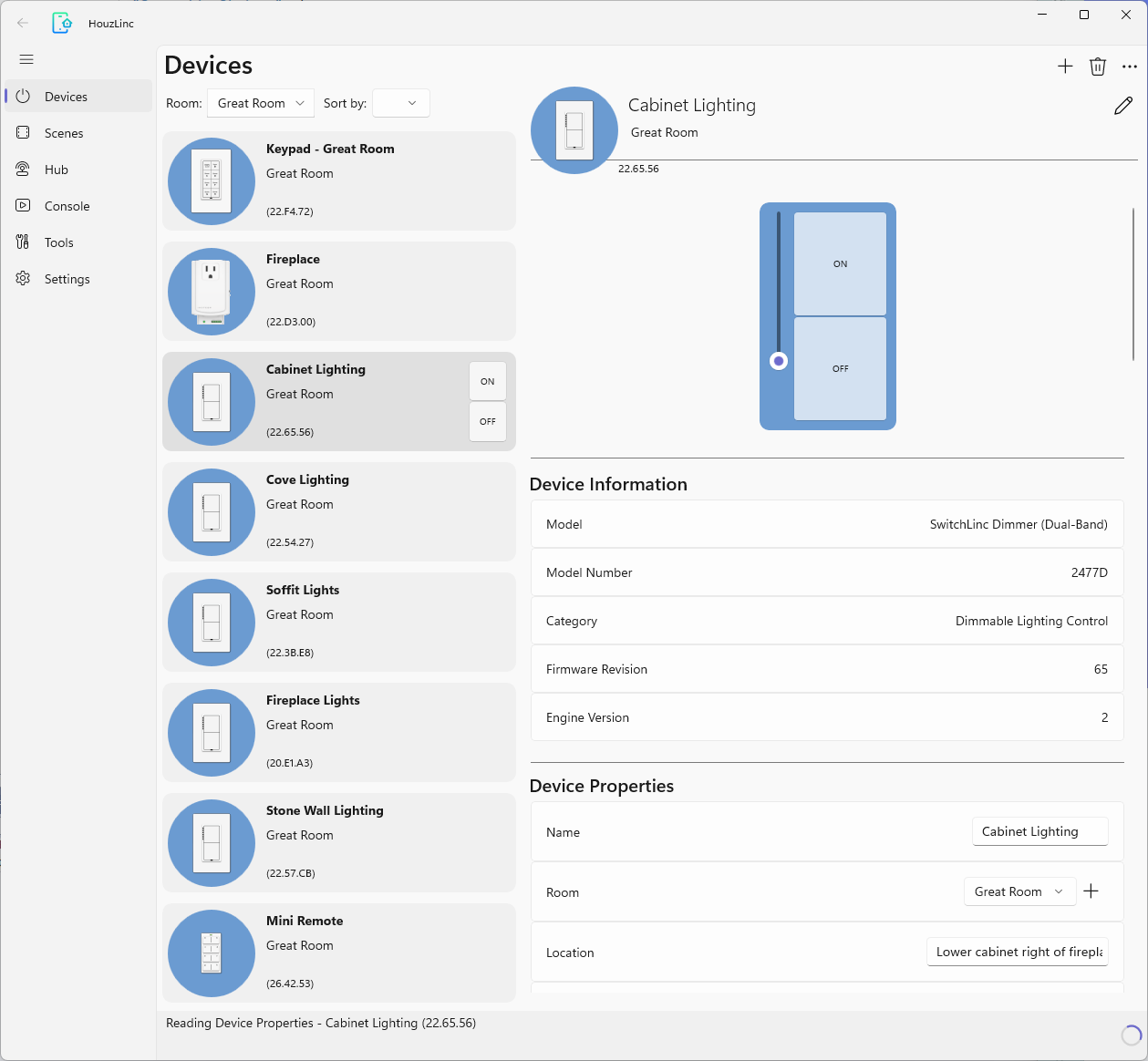The width and height of the screenshot is (1148, 1061).
Task: Select the Fireplace outlet device thumbnail
Action: click(212, 292)
